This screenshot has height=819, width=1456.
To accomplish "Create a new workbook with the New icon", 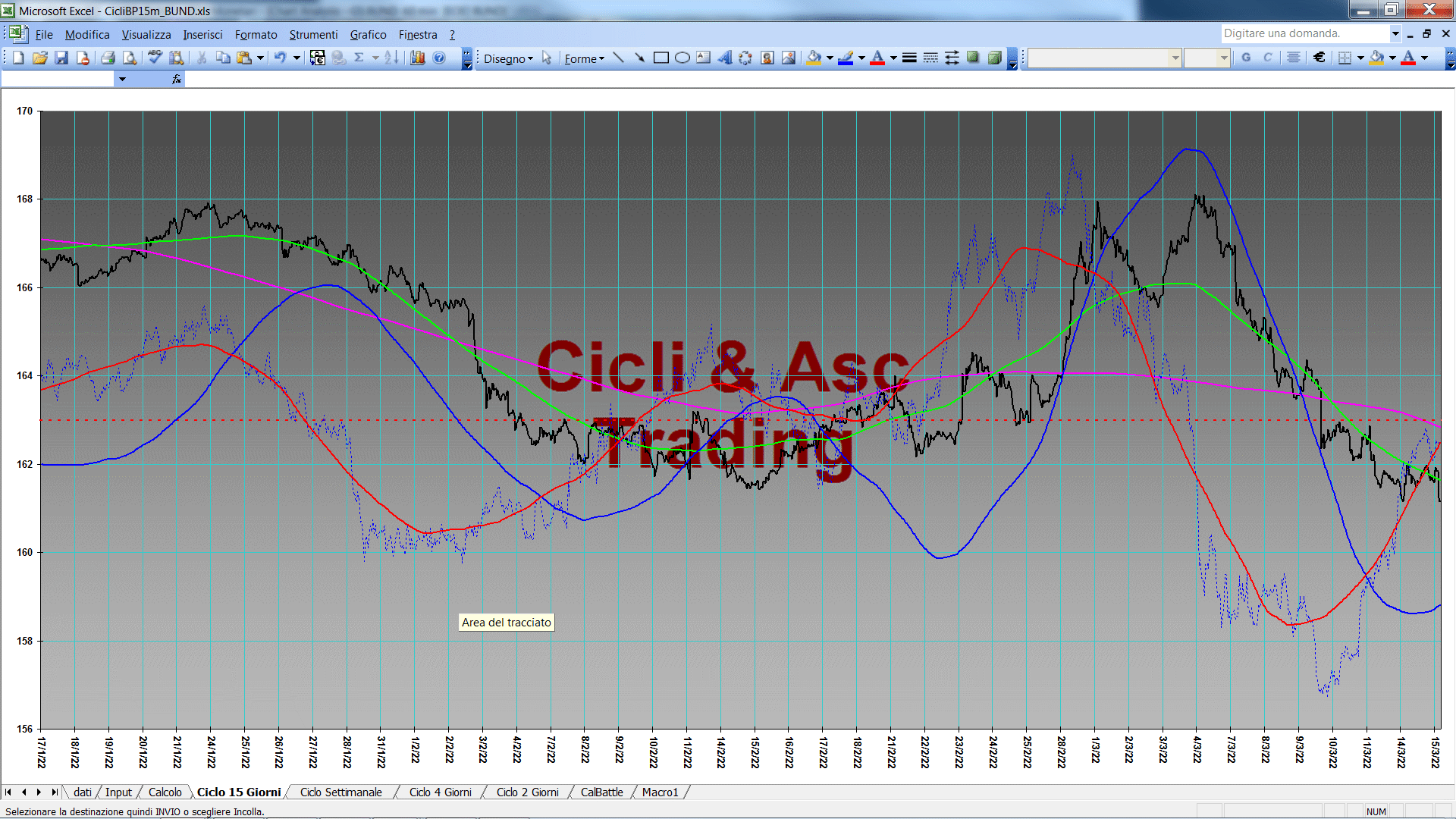I will pyautogui.click(x=18, y=58).
